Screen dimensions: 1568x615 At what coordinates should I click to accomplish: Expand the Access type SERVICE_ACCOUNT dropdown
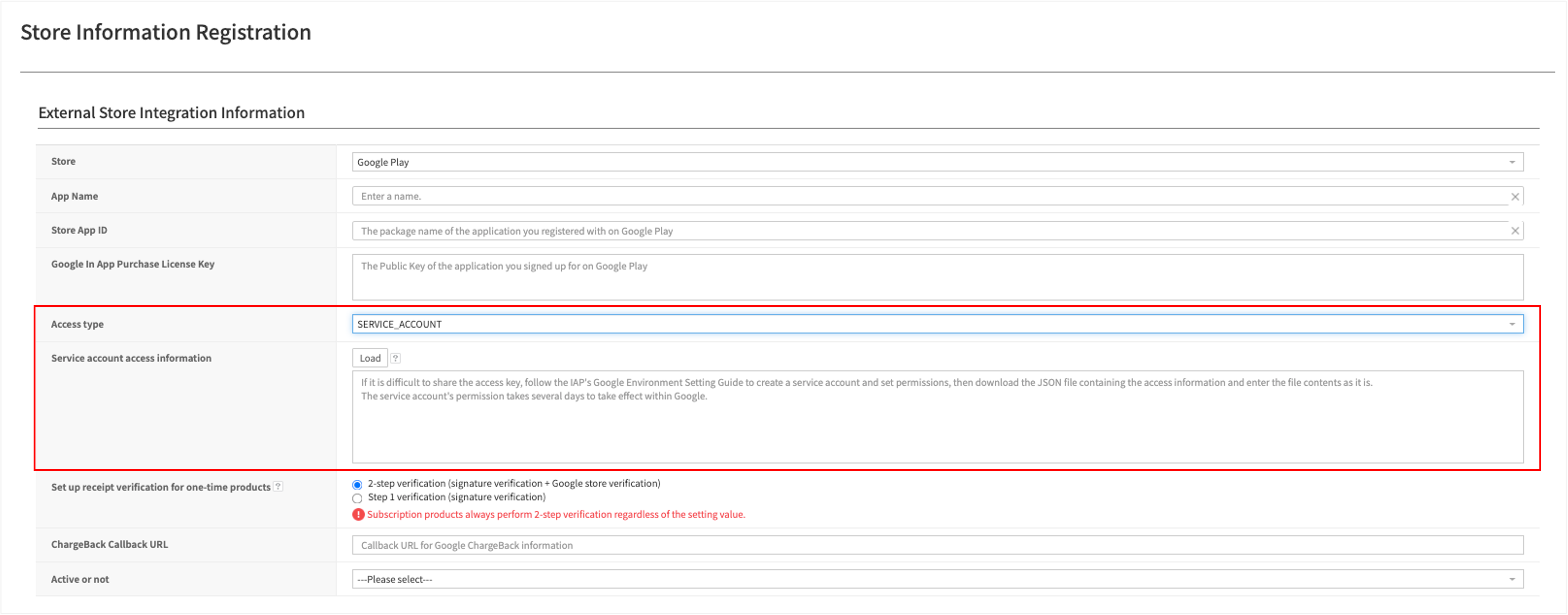click(937, 324)
